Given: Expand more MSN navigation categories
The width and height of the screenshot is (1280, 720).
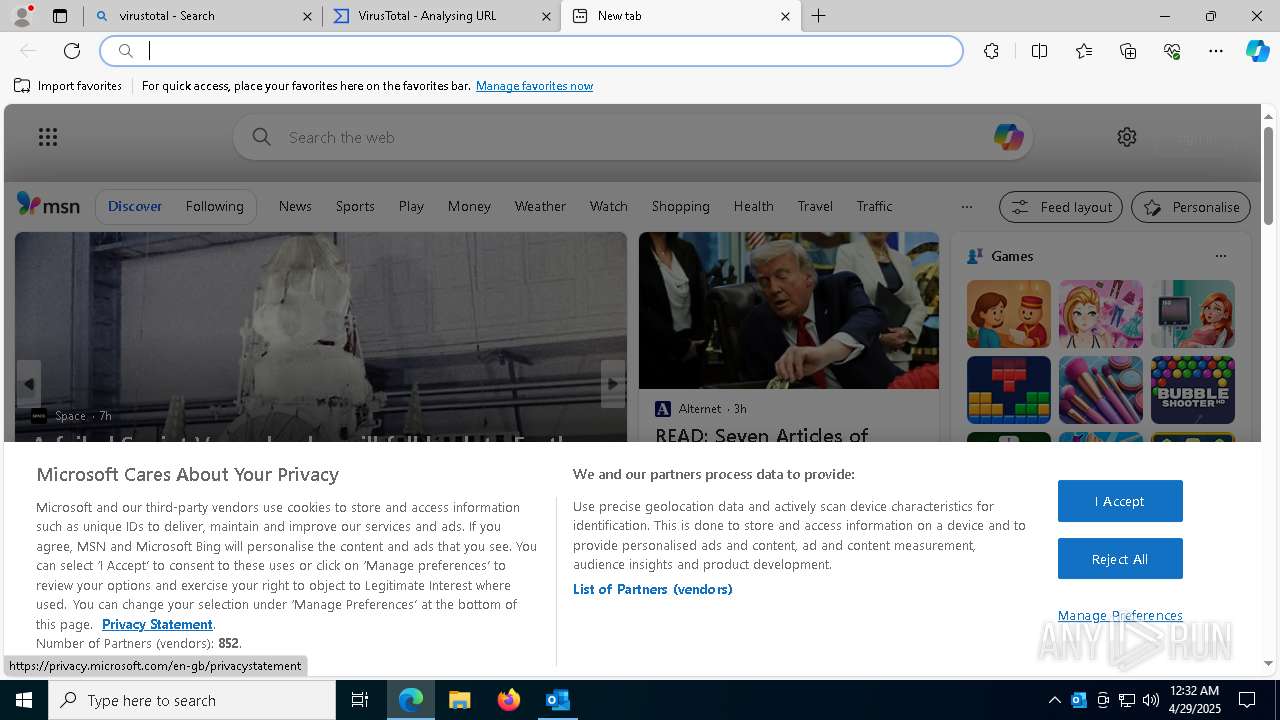Looking at the screenshot, I should coord(966,207).
